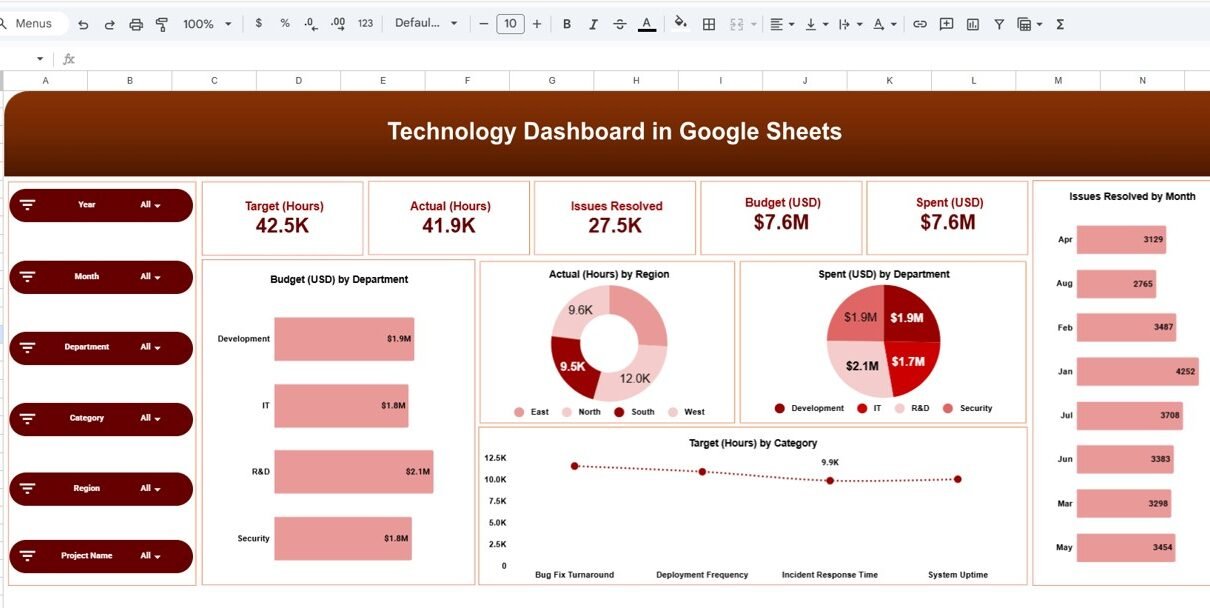Toggle italic formatting
Screen dimensions: 1210x608
(593, 24)
